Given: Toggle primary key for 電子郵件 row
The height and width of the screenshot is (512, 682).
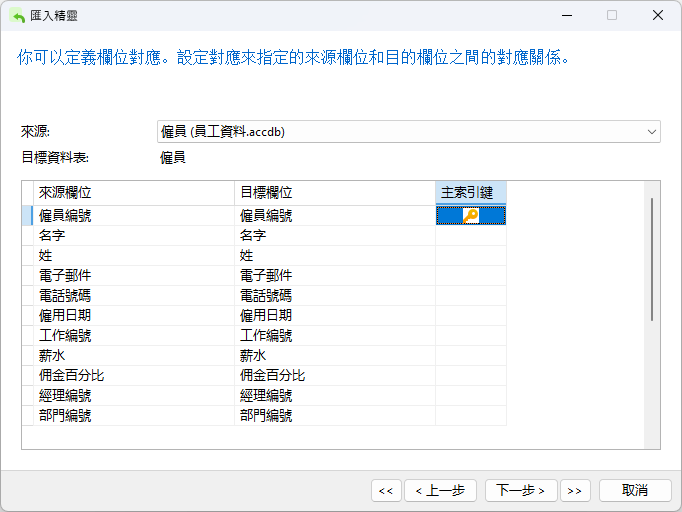Looking at the screenshot, I should tap(471, 275).
